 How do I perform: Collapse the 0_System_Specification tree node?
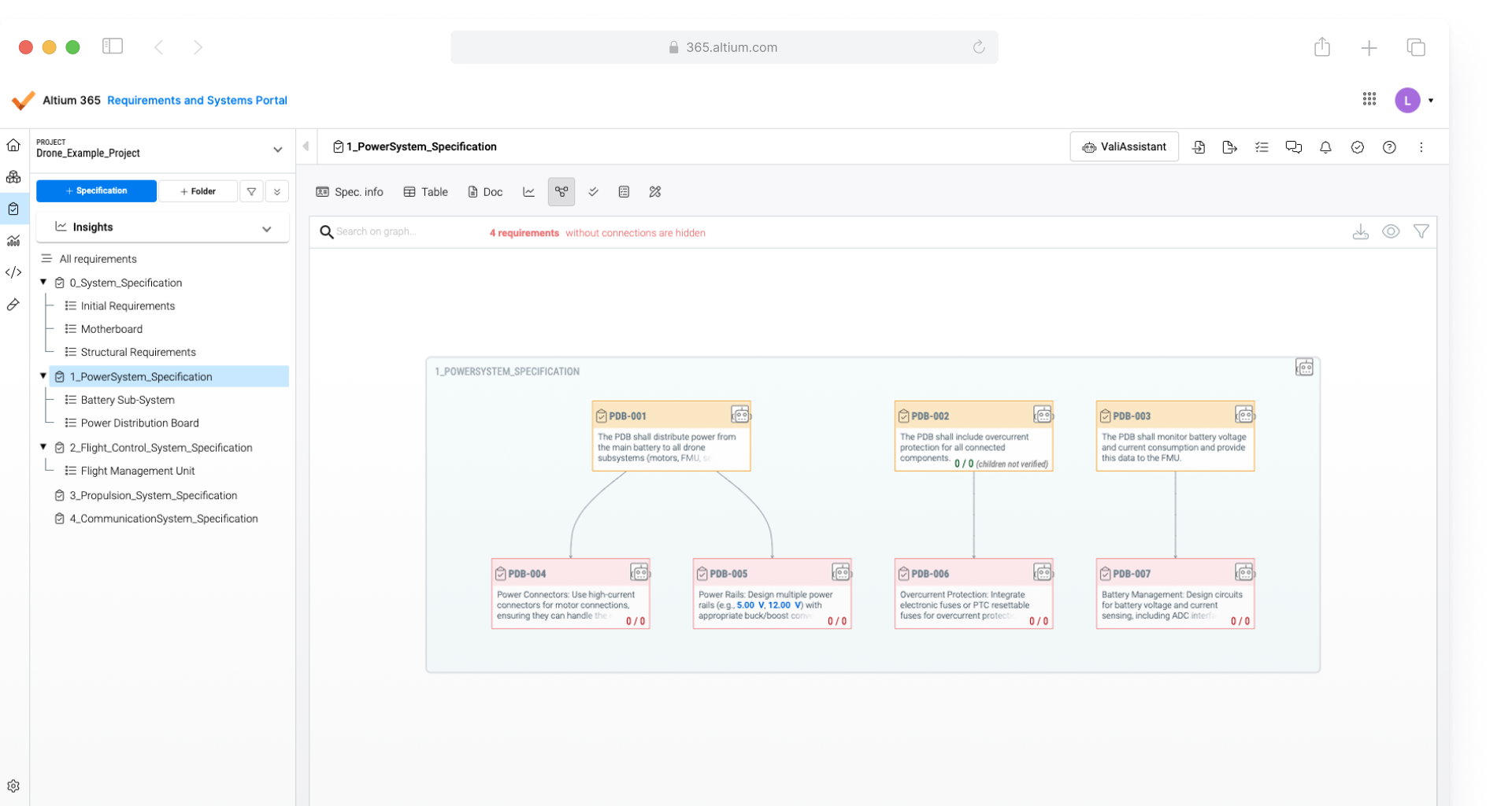(x=43, y=283)
